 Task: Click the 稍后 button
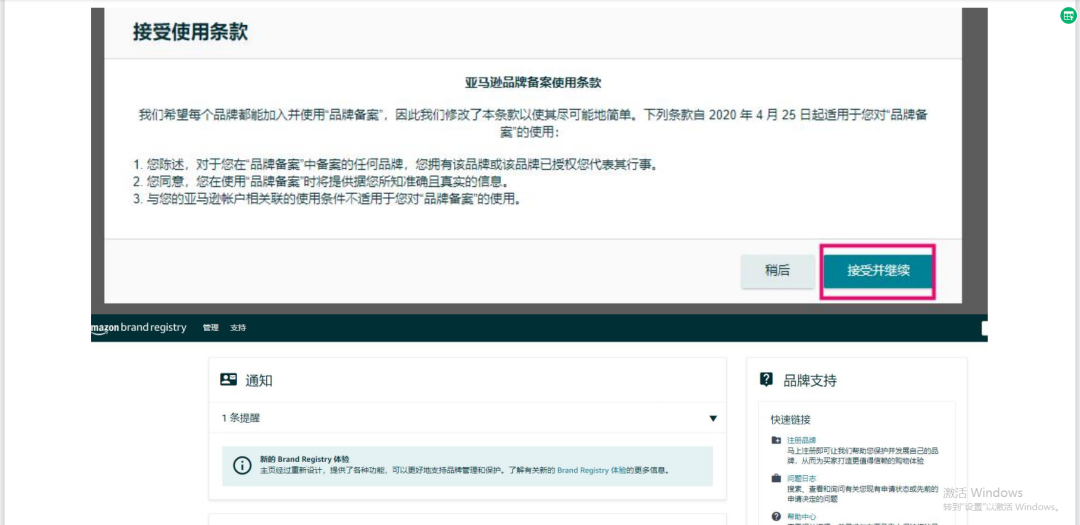point(777,271)
